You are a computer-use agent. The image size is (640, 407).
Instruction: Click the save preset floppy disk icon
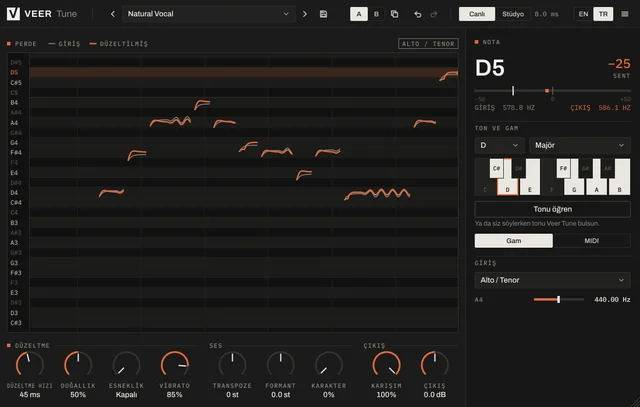323,14
